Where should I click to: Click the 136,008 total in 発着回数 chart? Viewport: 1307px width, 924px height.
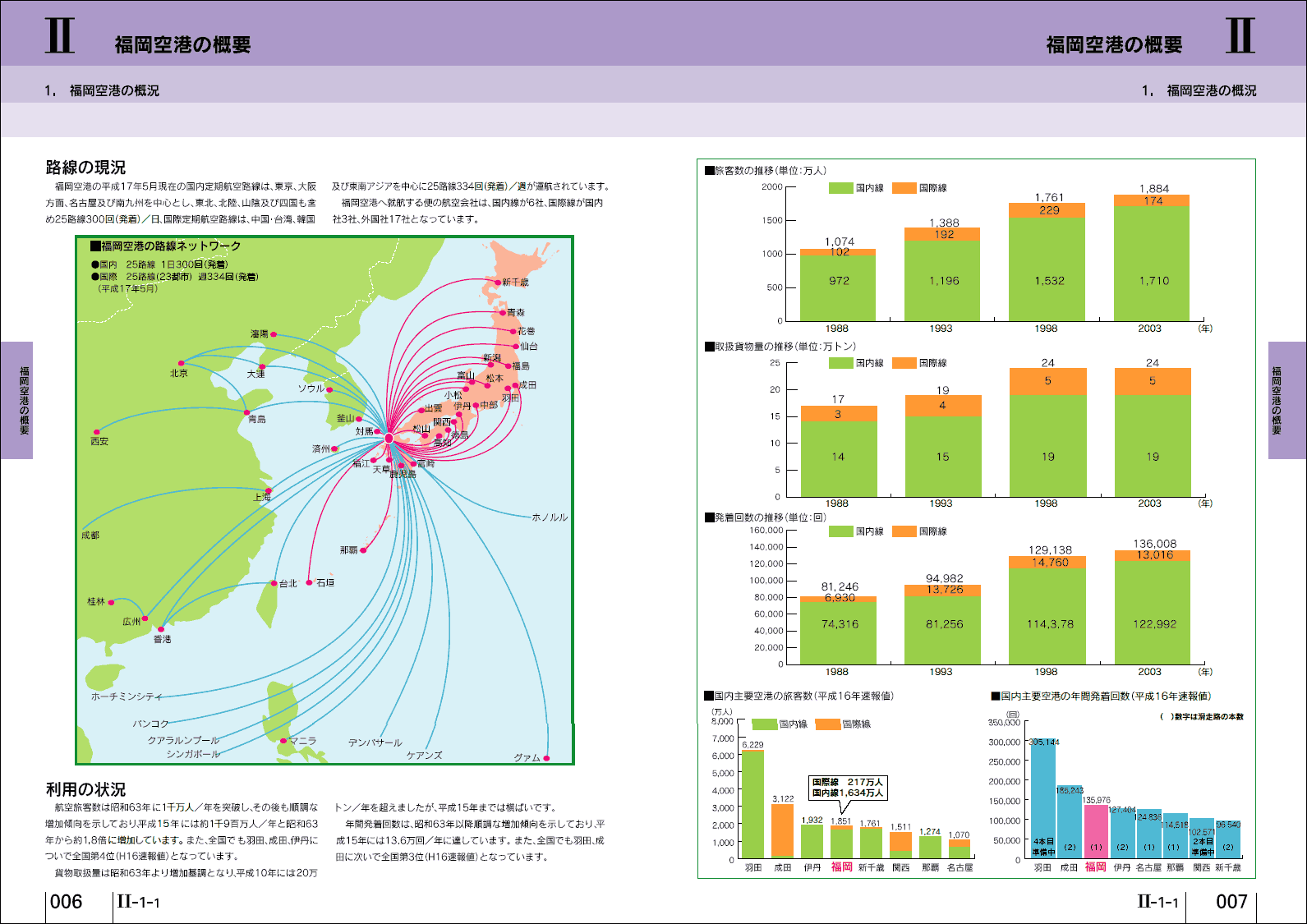point(1154,544)
